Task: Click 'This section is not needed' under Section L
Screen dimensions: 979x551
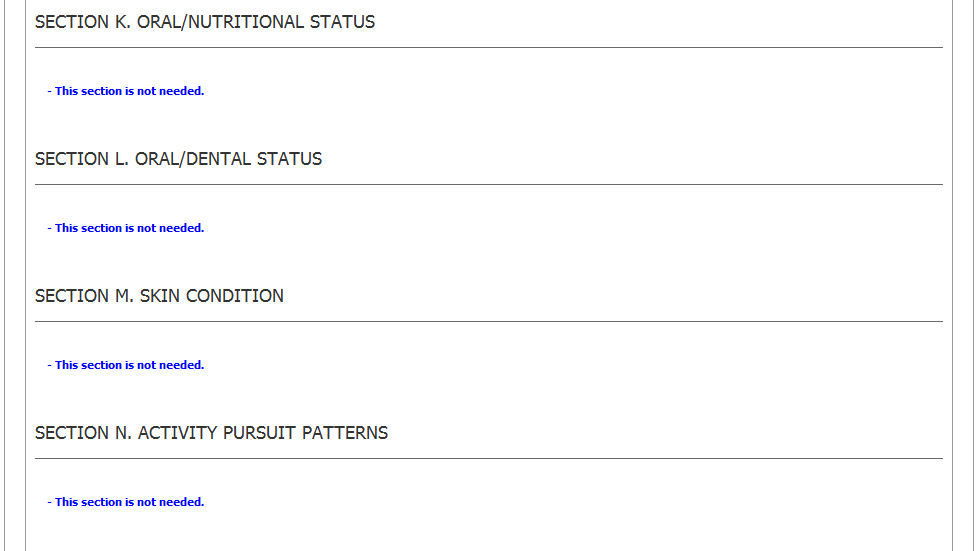Action: [x=126, y=228]
